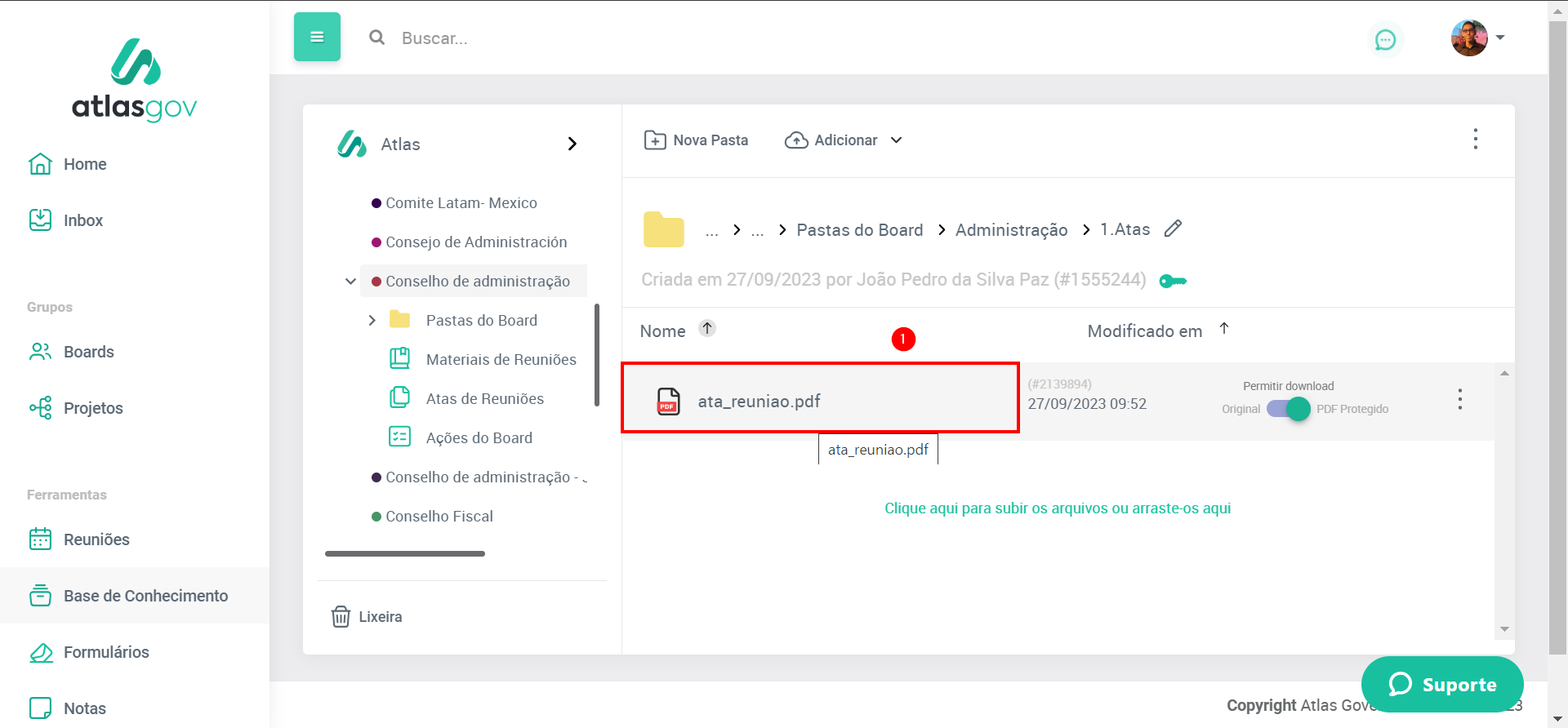The image size is (1568, 728).
Task: Click the upload files link text
Action: pyautogui.click(x=1058, y=508)
